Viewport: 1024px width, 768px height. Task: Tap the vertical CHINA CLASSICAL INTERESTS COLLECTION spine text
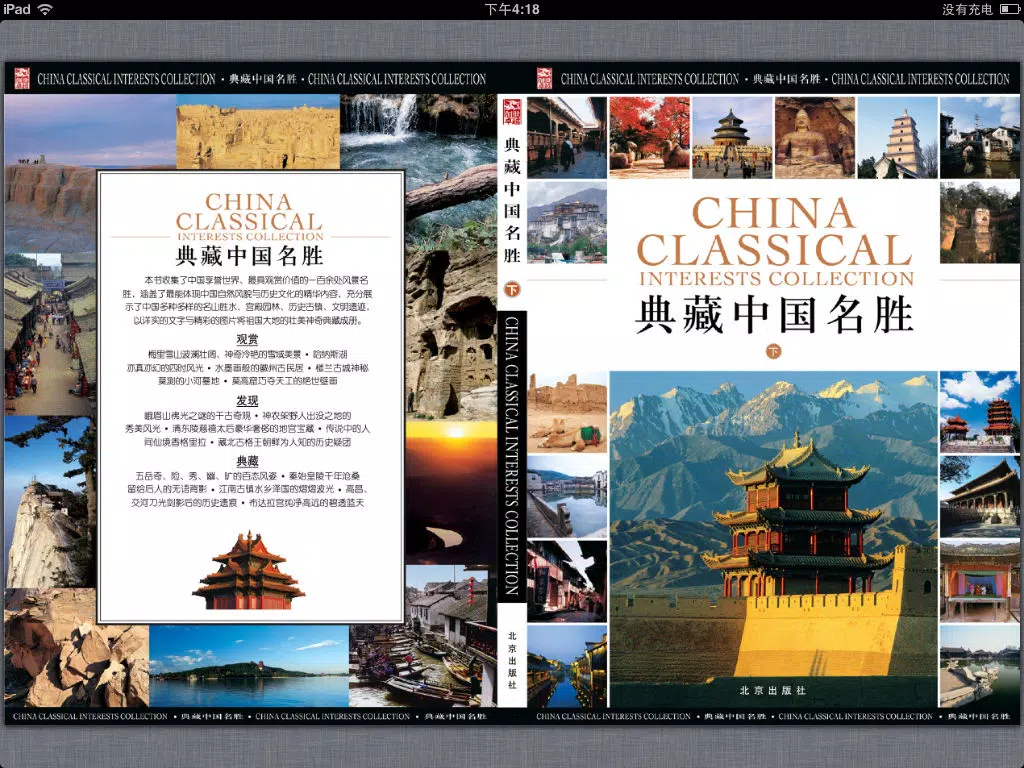tap(512, 455)
